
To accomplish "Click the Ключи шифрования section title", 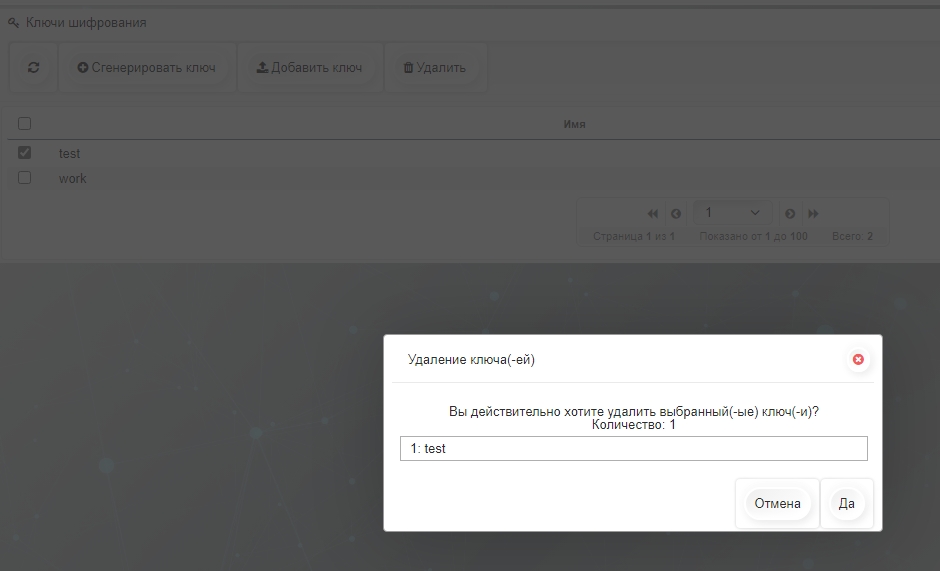I will 86,23.
